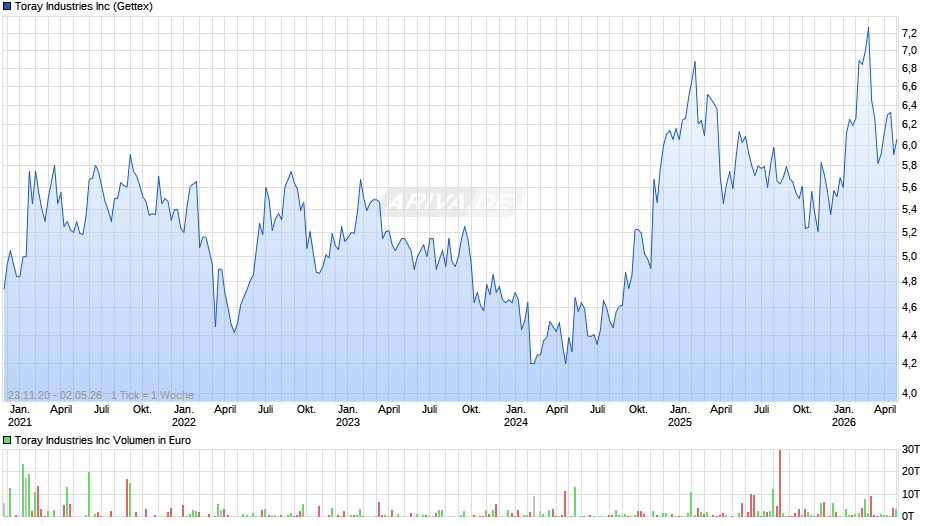
Task: Click the 30T volume axis label
Action: (x=911, y=449)
